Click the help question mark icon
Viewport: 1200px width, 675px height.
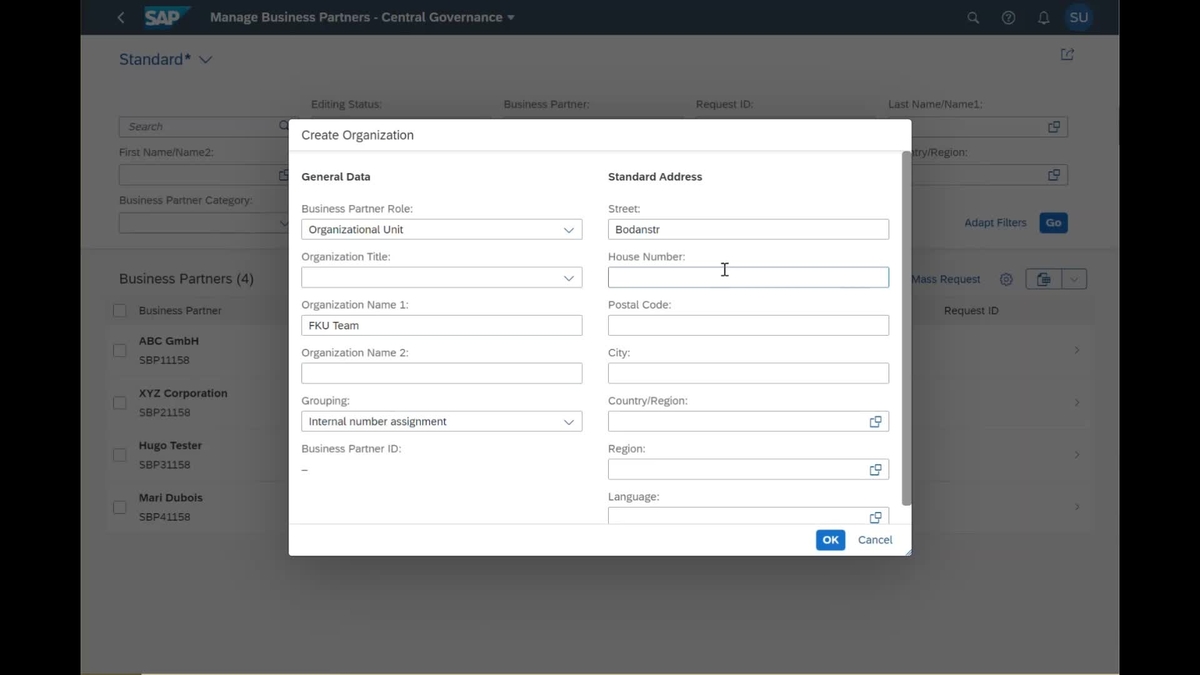click(x=1007, y=17)
